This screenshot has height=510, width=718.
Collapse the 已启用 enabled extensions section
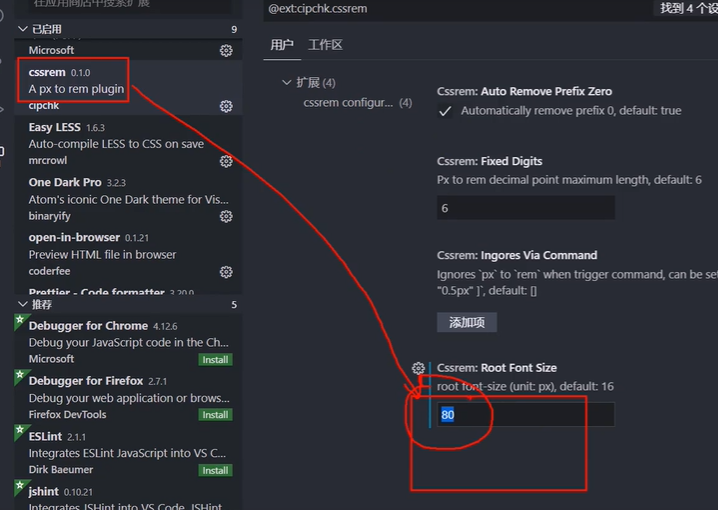coord(22,29)
